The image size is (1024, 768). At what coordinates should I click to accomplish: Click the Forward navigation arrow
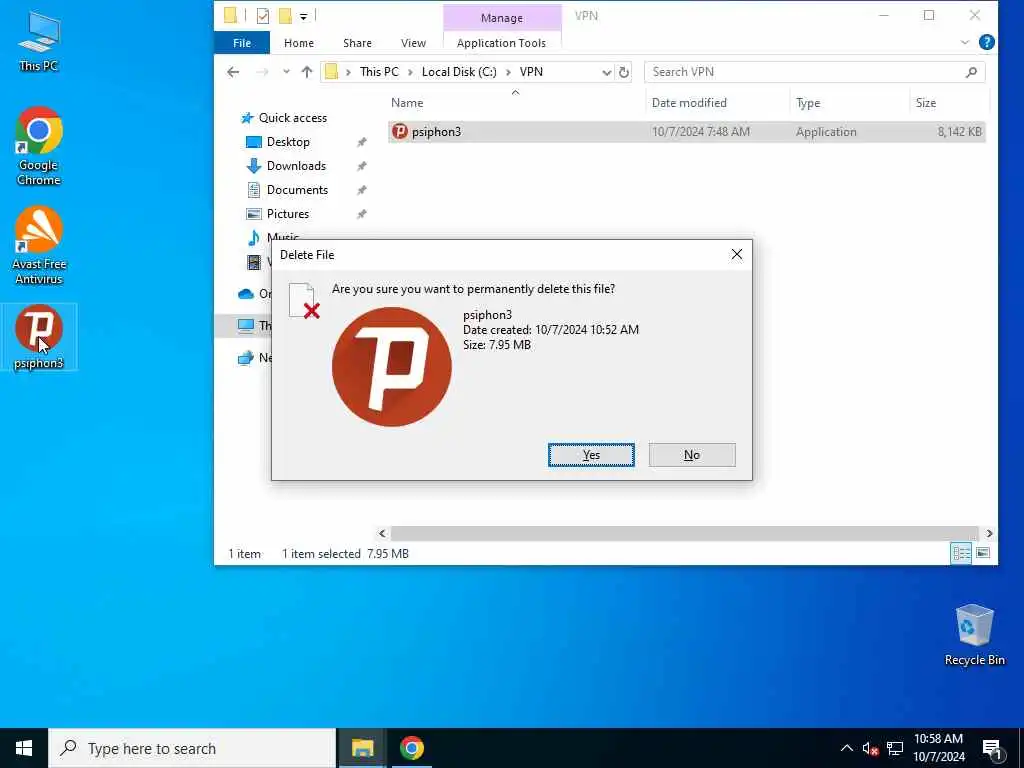(262, 72)
